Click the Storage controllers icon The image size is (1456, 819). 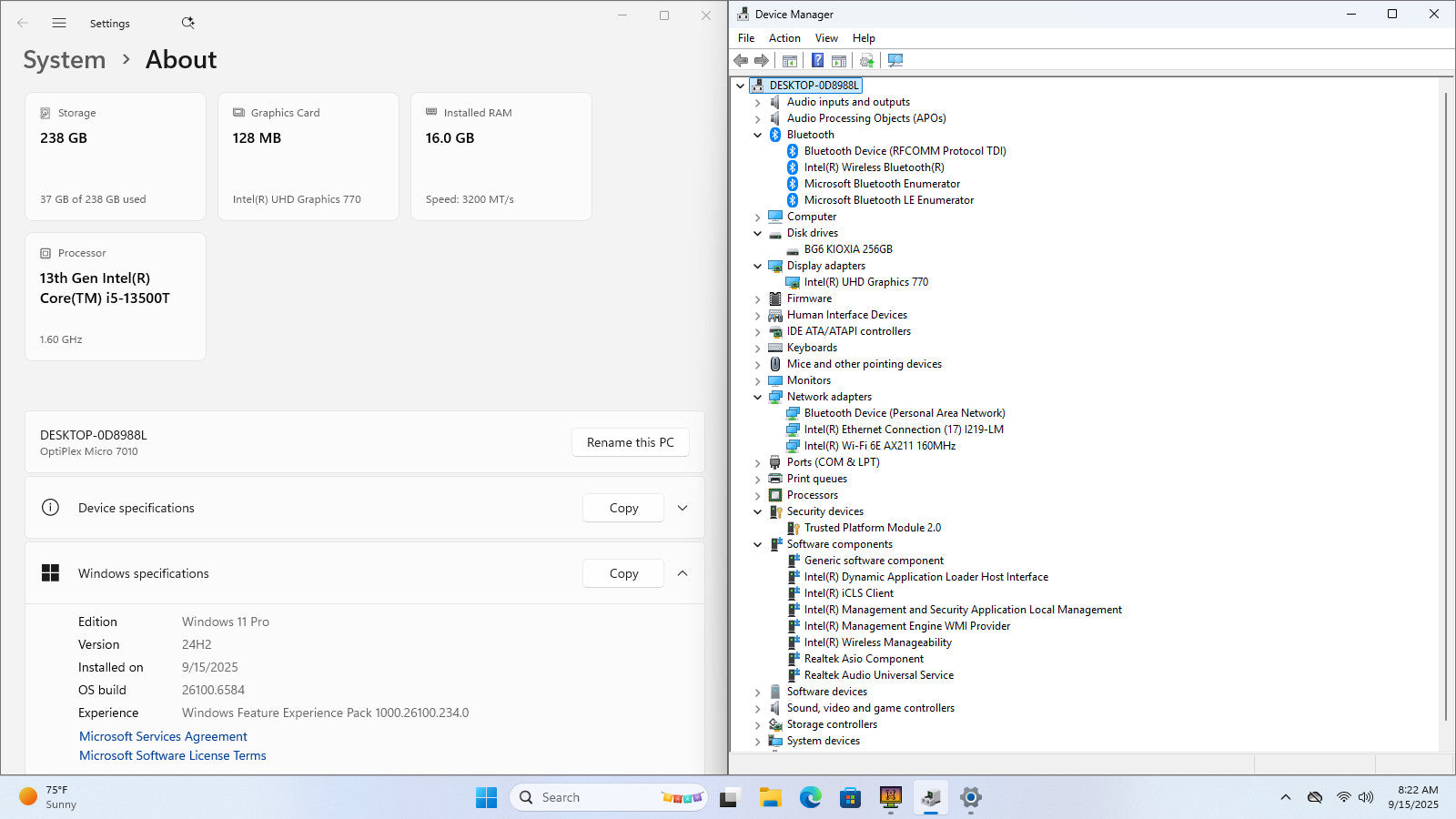coord(775,724)
